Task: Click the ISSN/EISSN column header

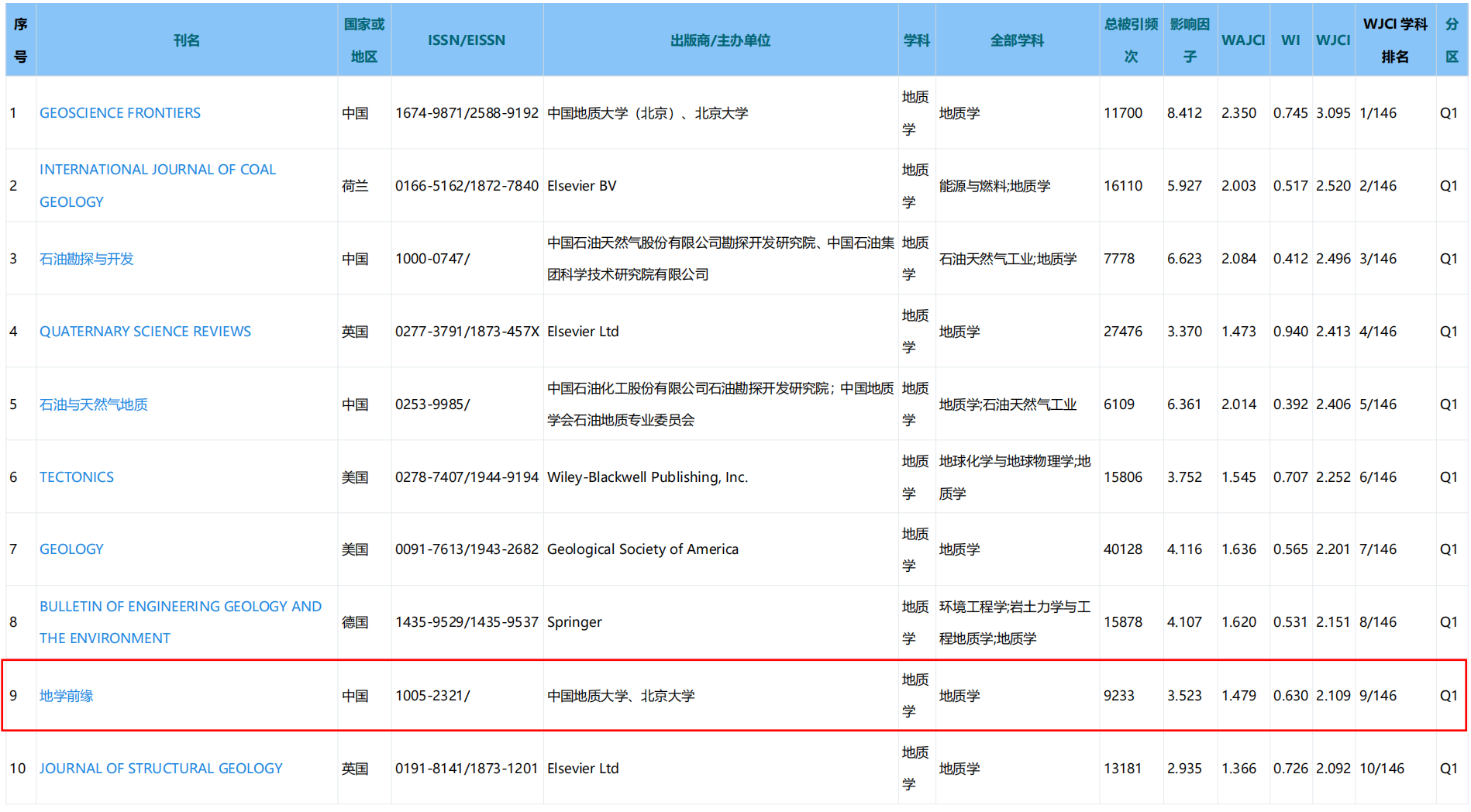Action: 466,40
